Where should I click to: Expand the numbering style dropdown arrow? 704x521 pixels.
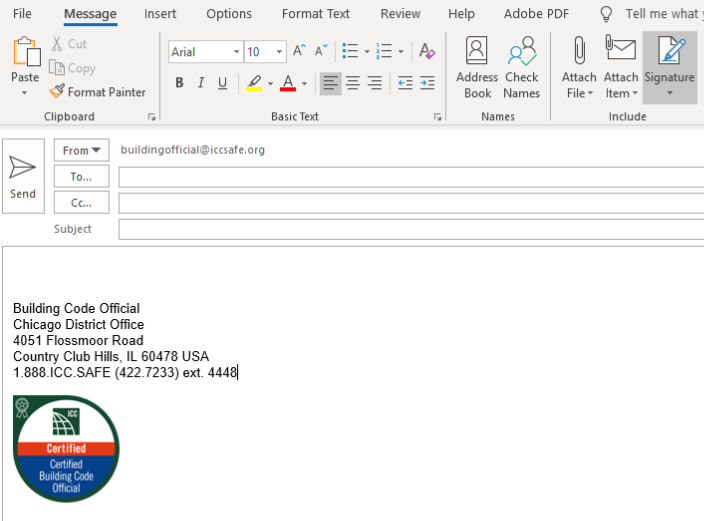(401, 51)
